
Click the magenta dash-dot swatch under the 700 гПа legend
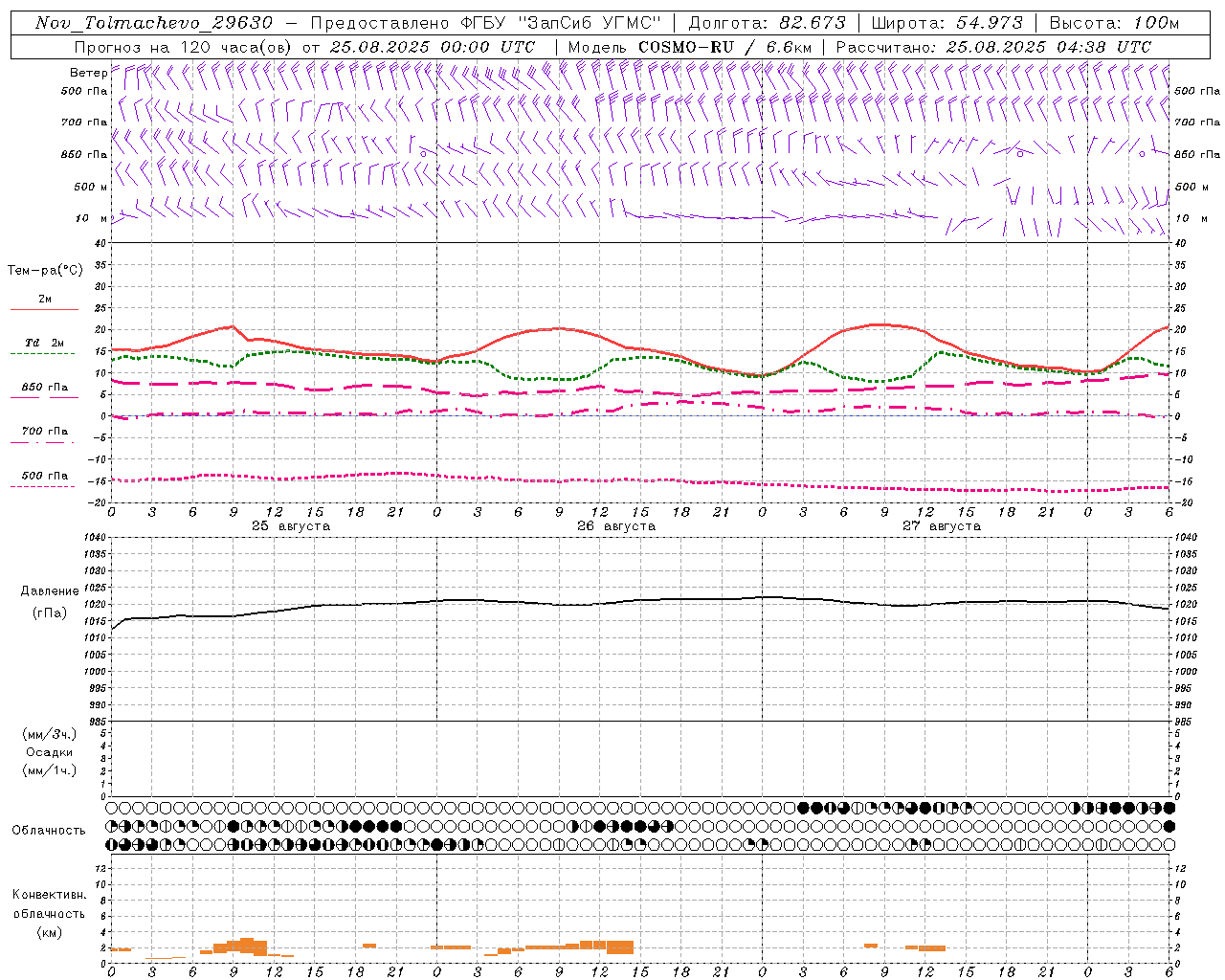(x=43, y=442)
